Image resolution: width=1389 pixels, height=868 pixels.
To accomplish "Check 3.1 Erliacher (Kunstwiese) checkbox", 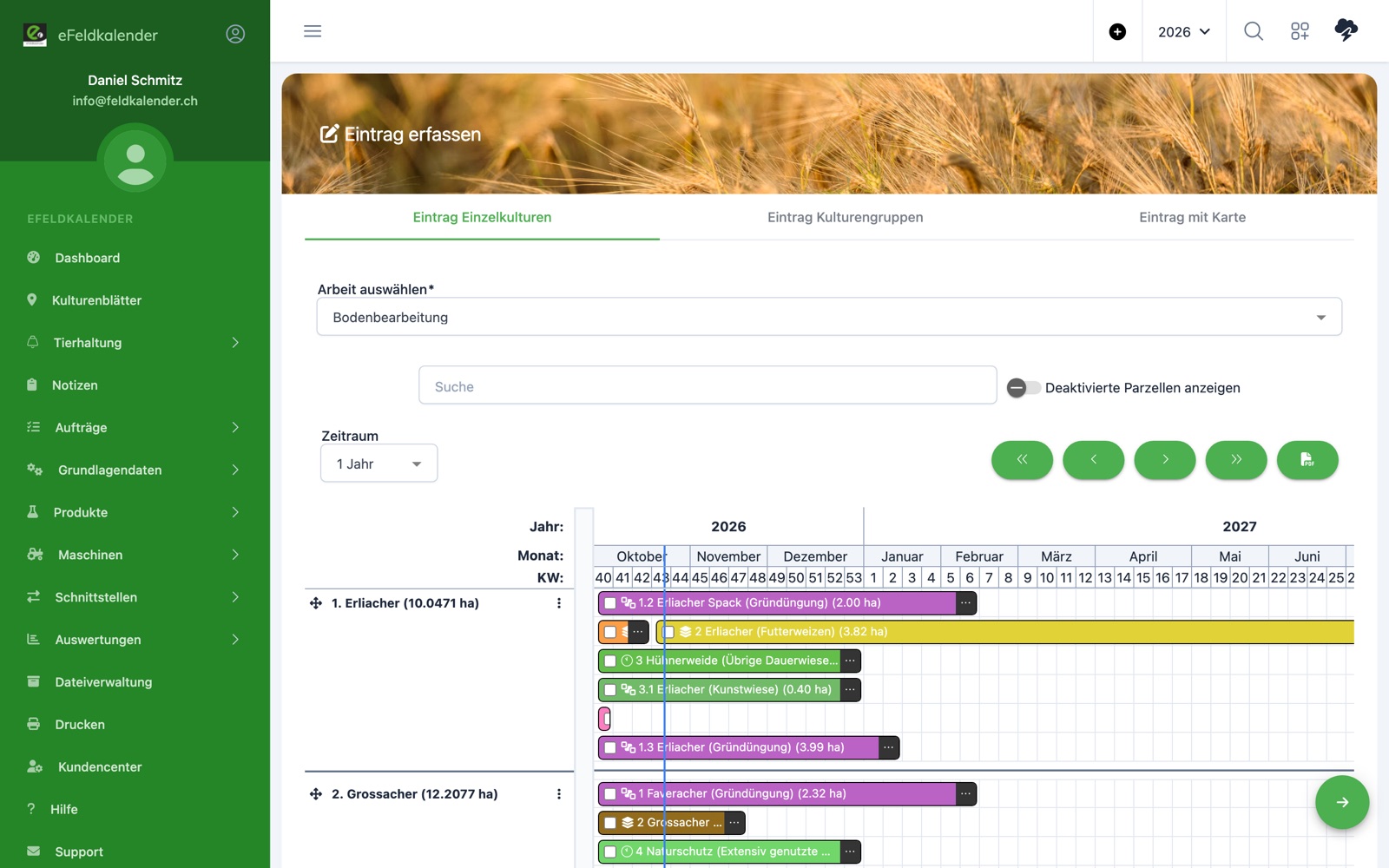I will pos(610,690).
